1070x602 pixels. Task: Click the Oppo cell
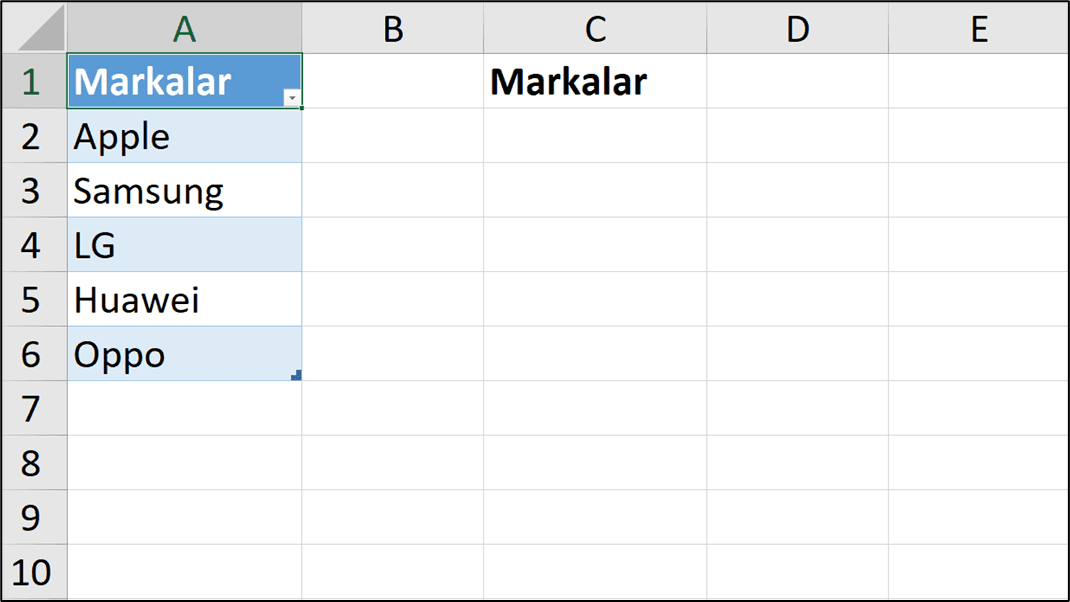pos(184,354)
